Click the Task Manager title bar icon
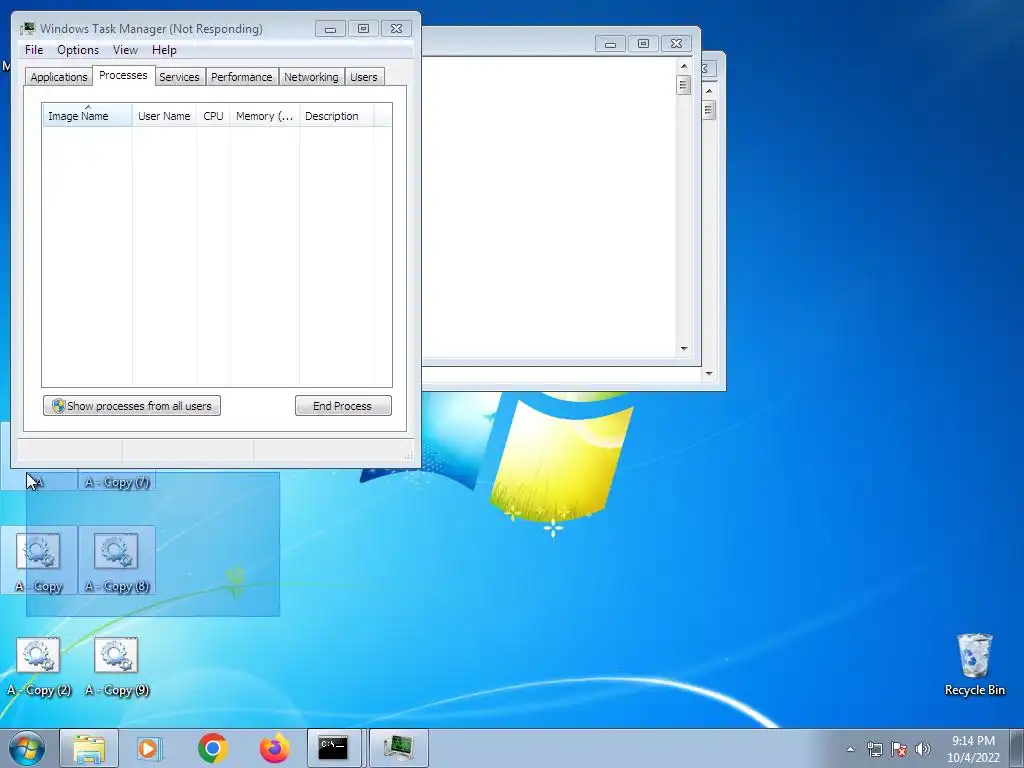1024x768 pixels. (x=27, y=29)
